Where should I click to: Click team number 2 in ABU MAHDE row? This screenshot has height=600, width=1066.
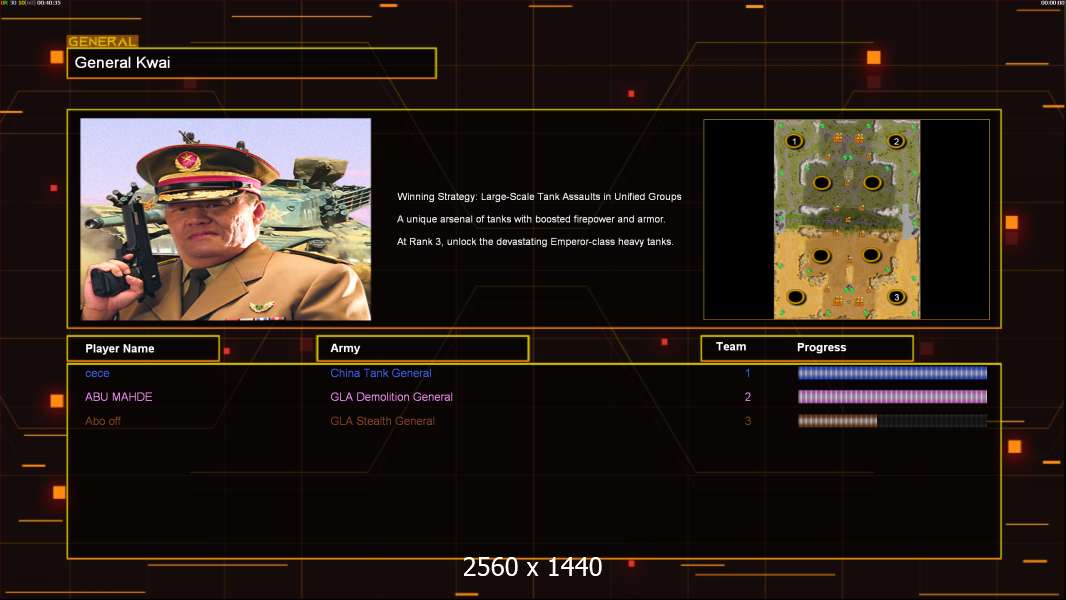coord(747,397)
